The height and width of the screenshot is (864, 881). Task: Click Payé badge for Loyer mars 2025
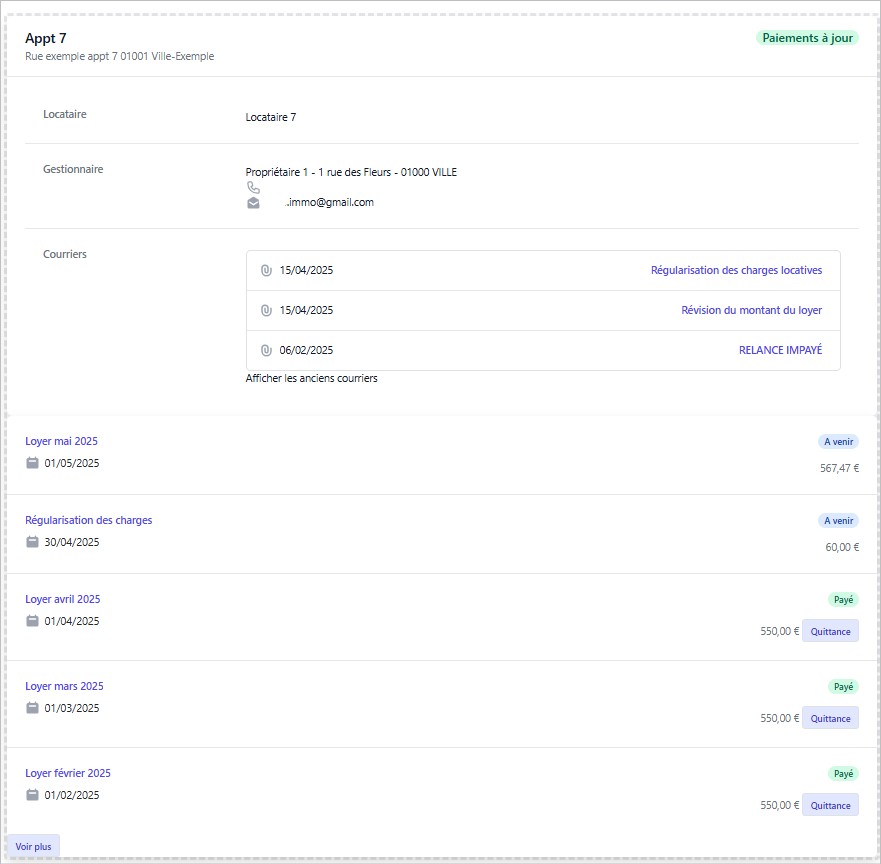(x=843, y=686)
